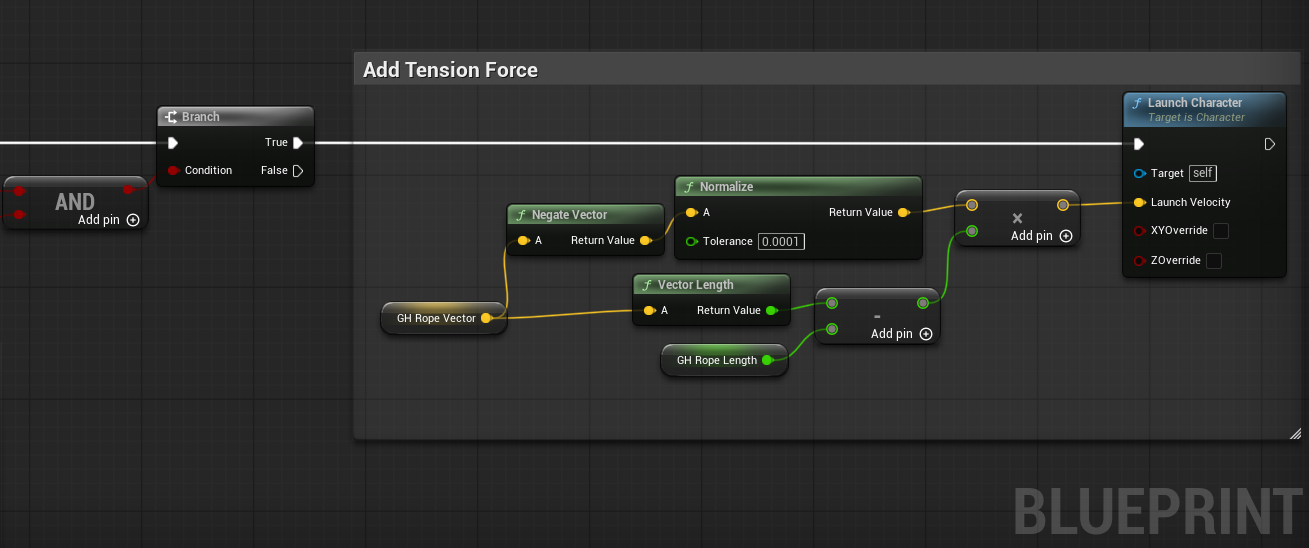The height and width of the screenshot is (548, 1309).
Task: Add pin to the multiply node
Action: (x=1065, y=236)
